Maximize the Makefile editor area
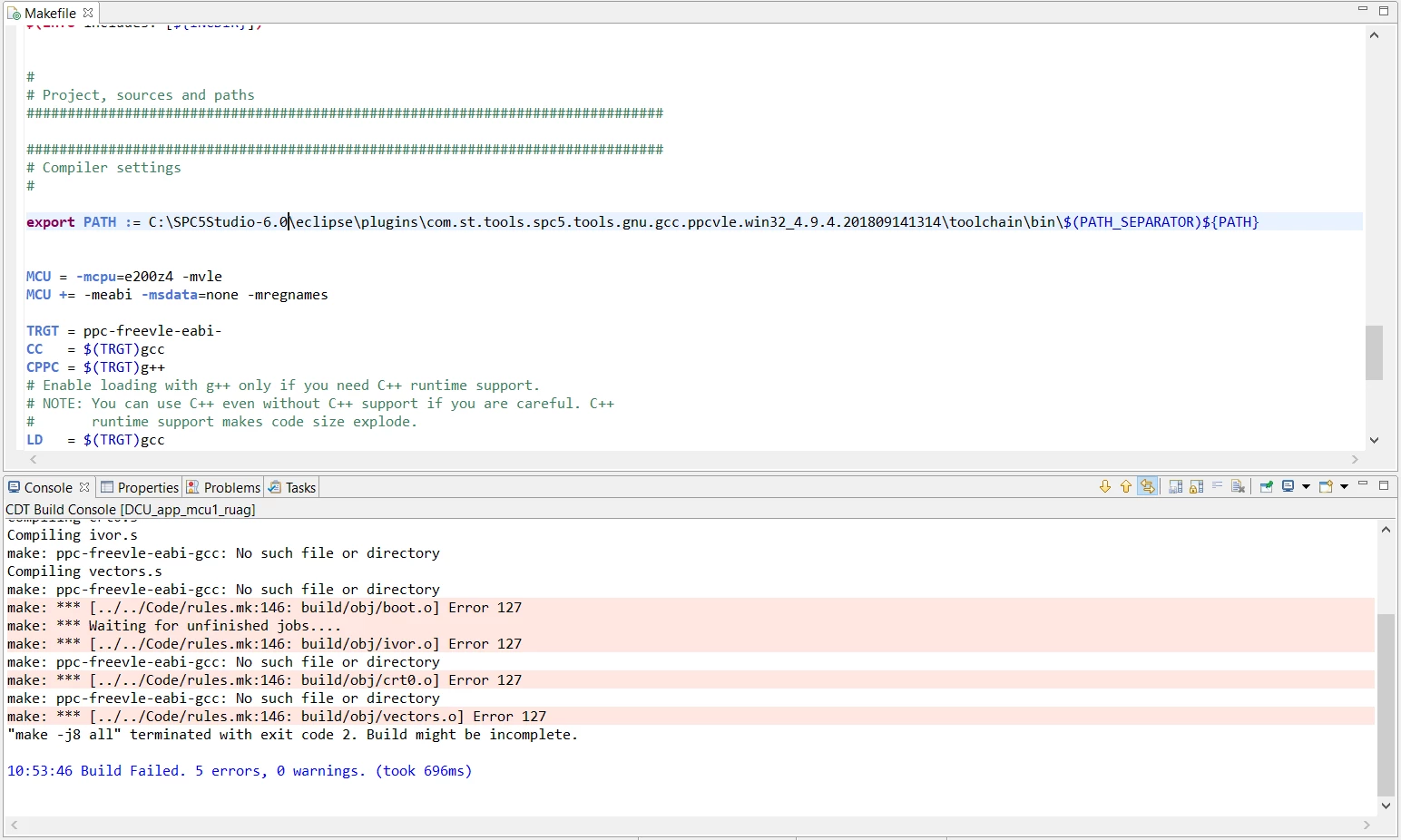This screenshot has width=1401, height=840. (1384, 11)
